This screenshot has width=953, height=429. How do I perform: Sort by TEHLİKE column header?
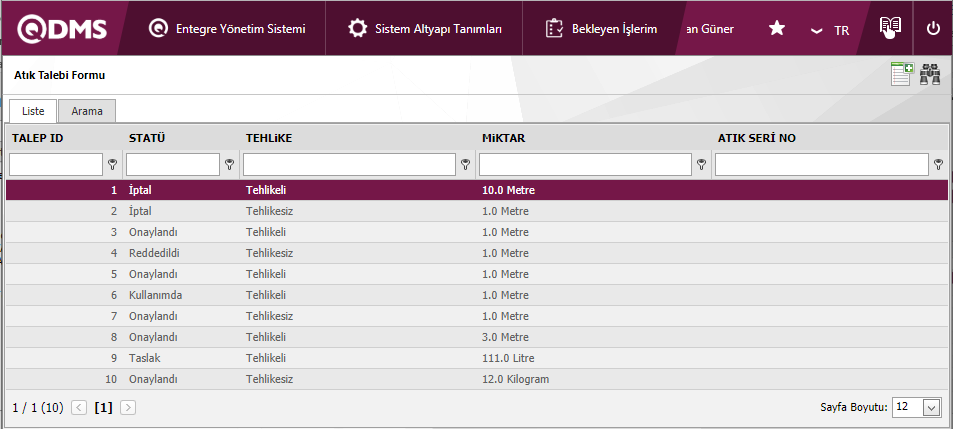pyautogui.click(x=269, y=138)
